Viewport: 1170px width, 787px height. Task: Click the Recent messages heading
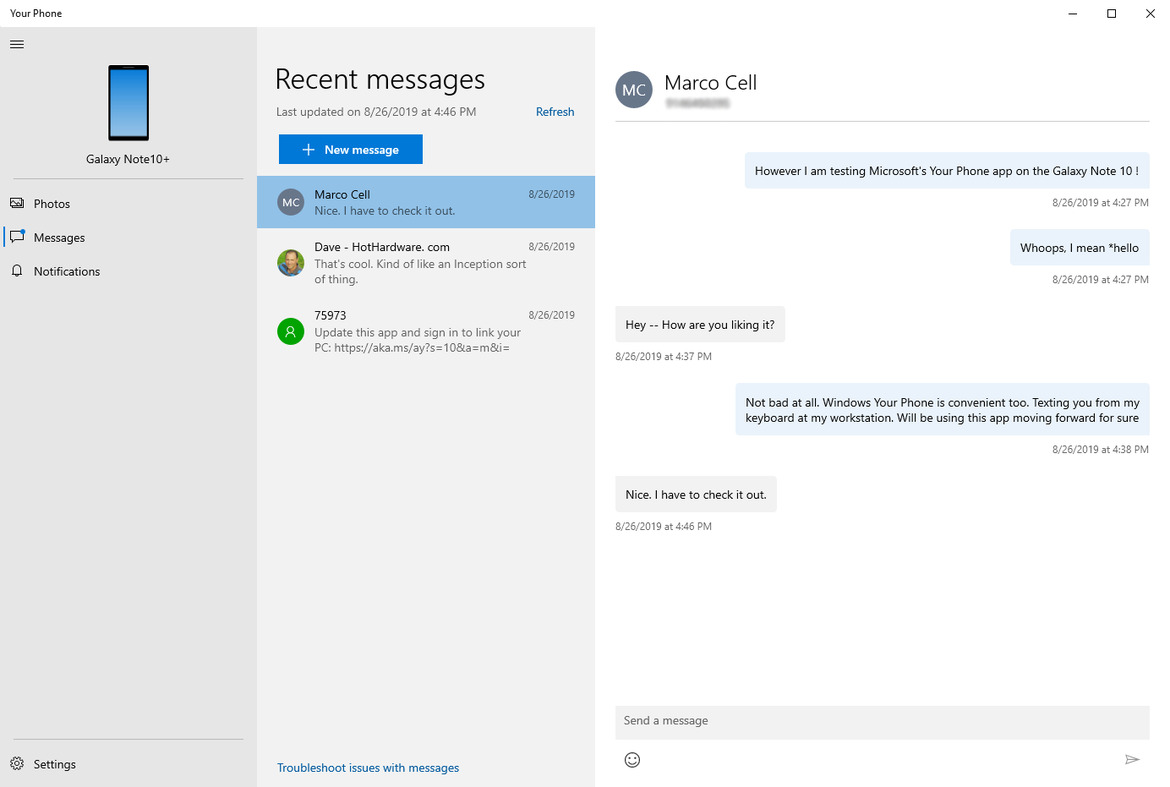pyautogui.click(x=380, y=79)
